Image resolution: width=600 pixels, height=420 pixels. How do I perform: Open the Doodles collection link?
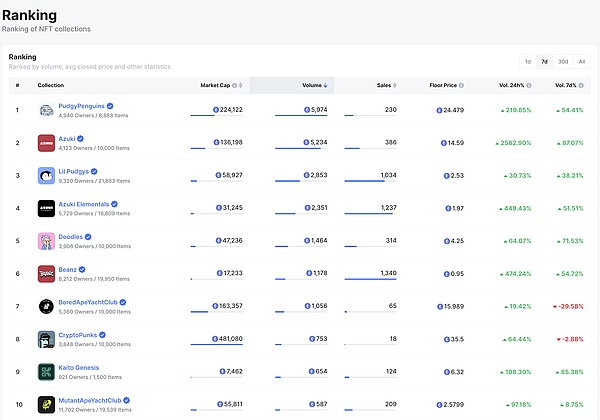coord(70,237)
